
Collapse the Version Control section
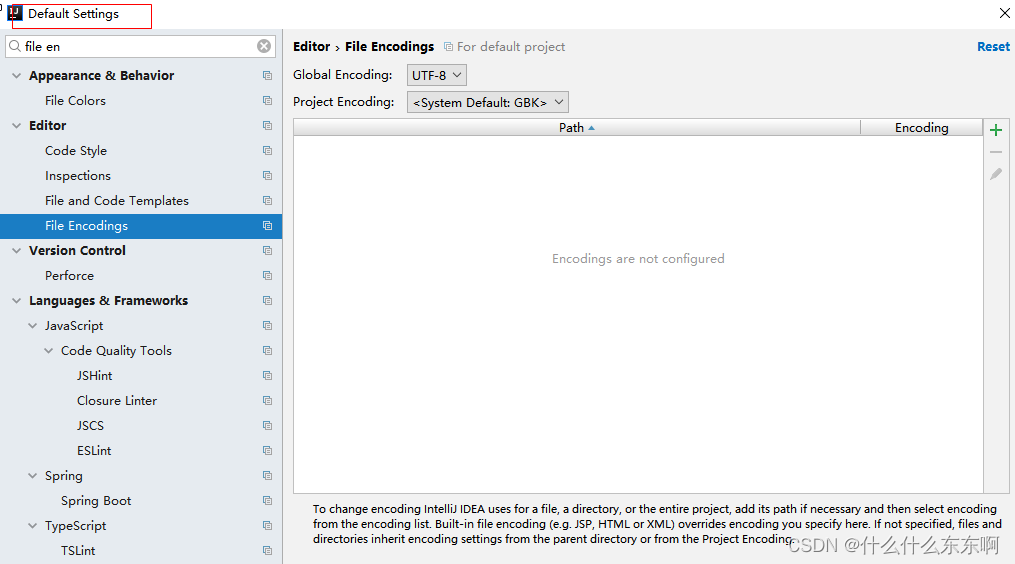coord(17,251)
